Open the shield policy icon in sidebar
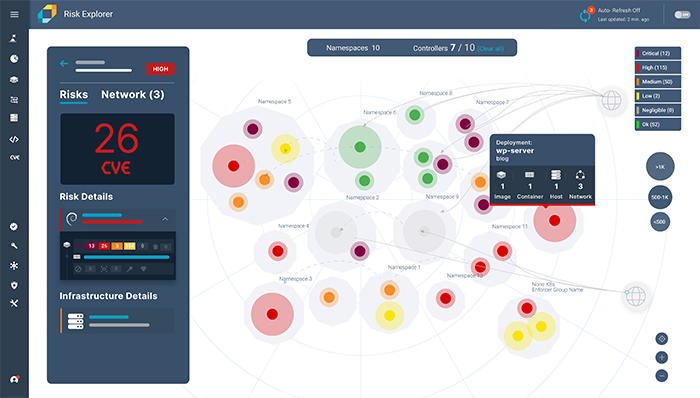 point(14,285)
